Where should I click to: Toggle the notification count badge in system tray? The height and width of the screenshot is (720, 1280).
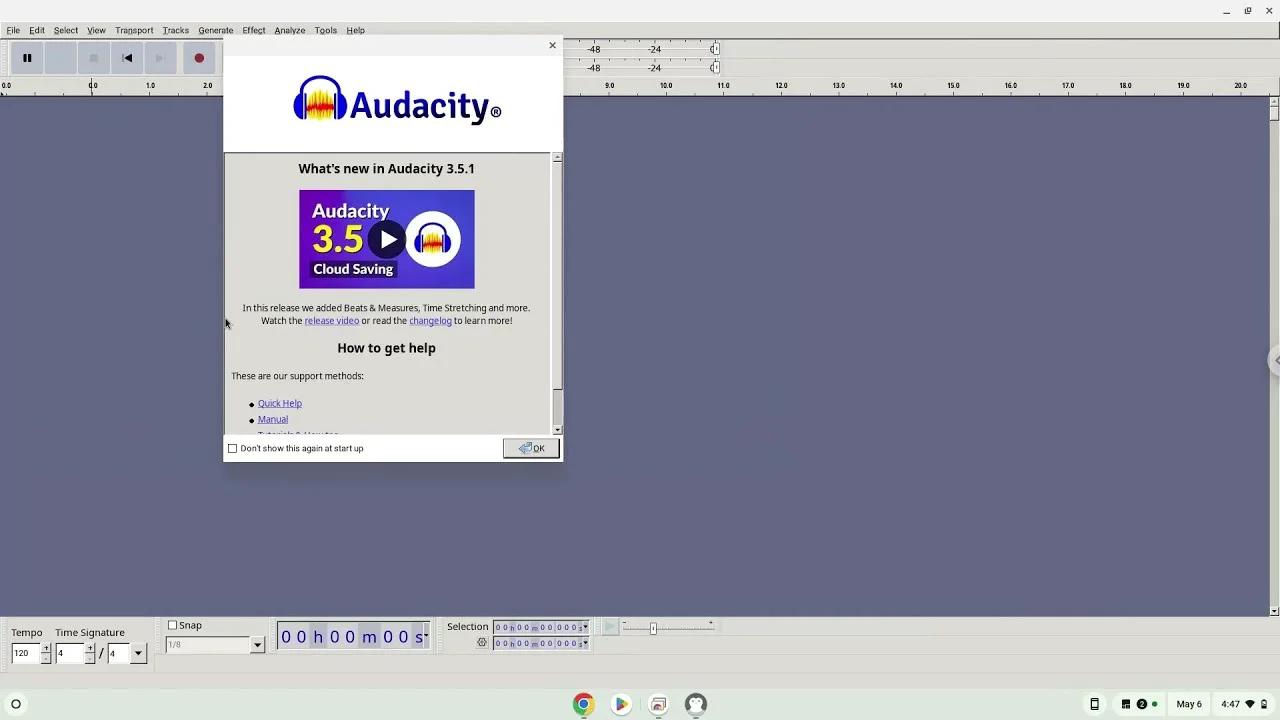(x=1141, y=704)
